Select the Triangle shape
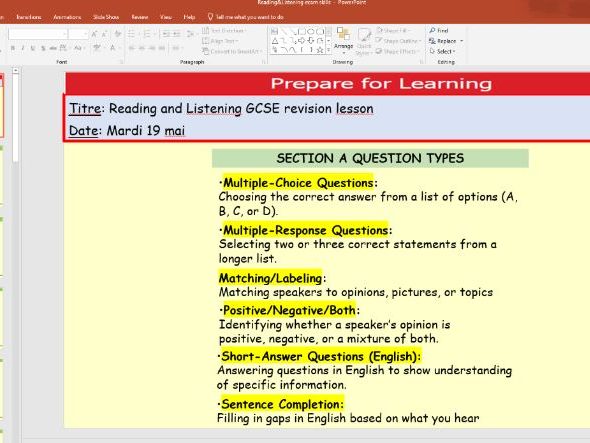590x443 pixels. coord(275,41)
